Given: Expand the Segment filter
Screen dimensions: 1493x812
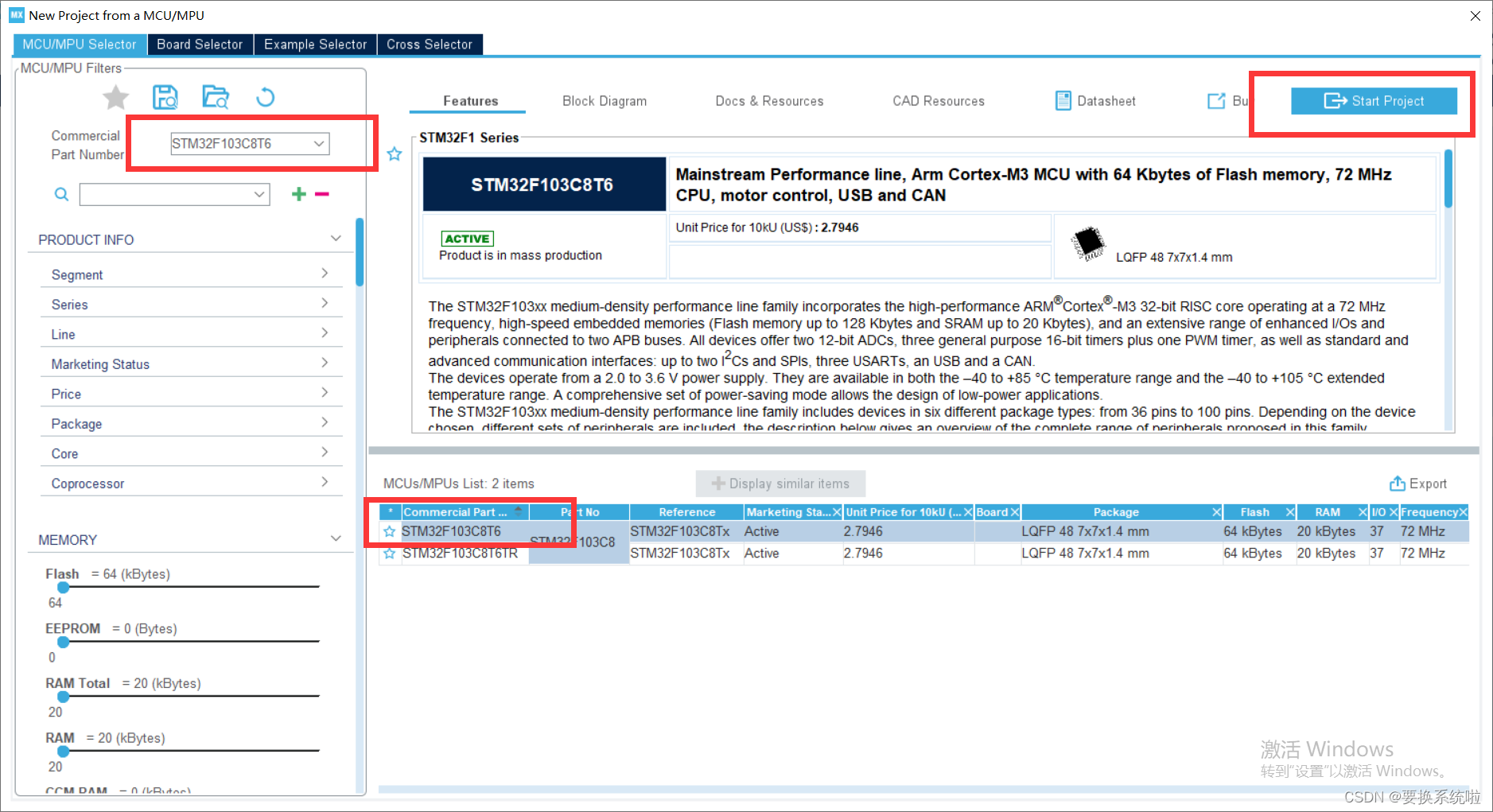Looking at the screenshot, I should (x=191, y=274).
